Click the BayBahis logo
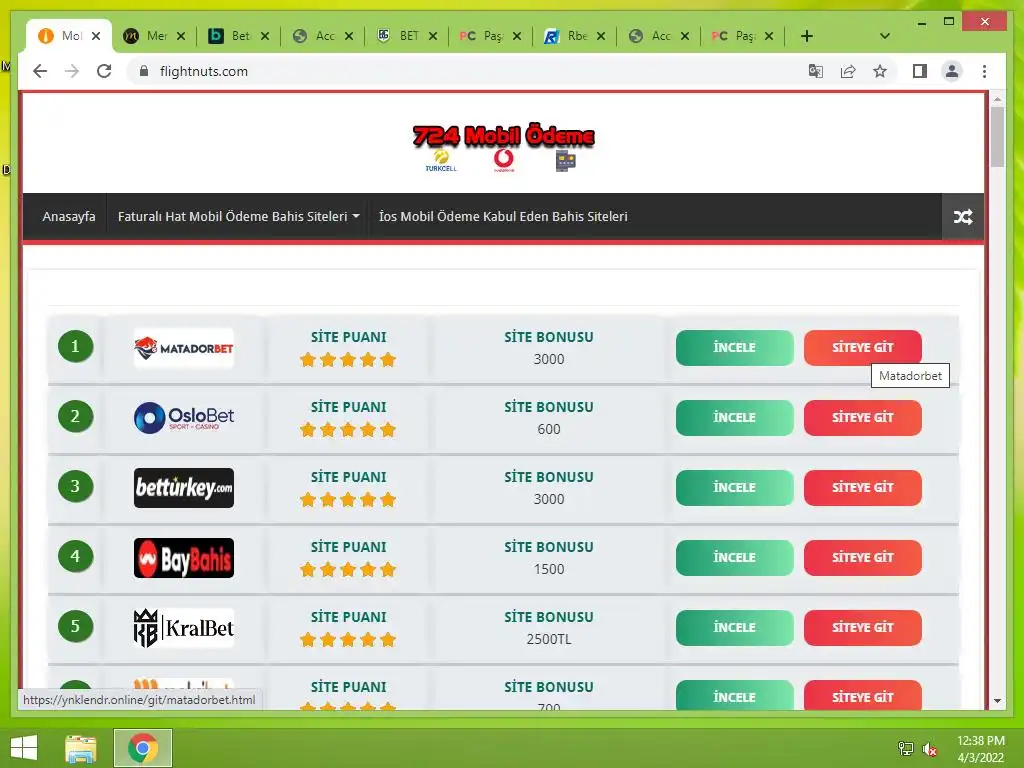The width and height of the screenshot is (1024, 768). (184, 558)
